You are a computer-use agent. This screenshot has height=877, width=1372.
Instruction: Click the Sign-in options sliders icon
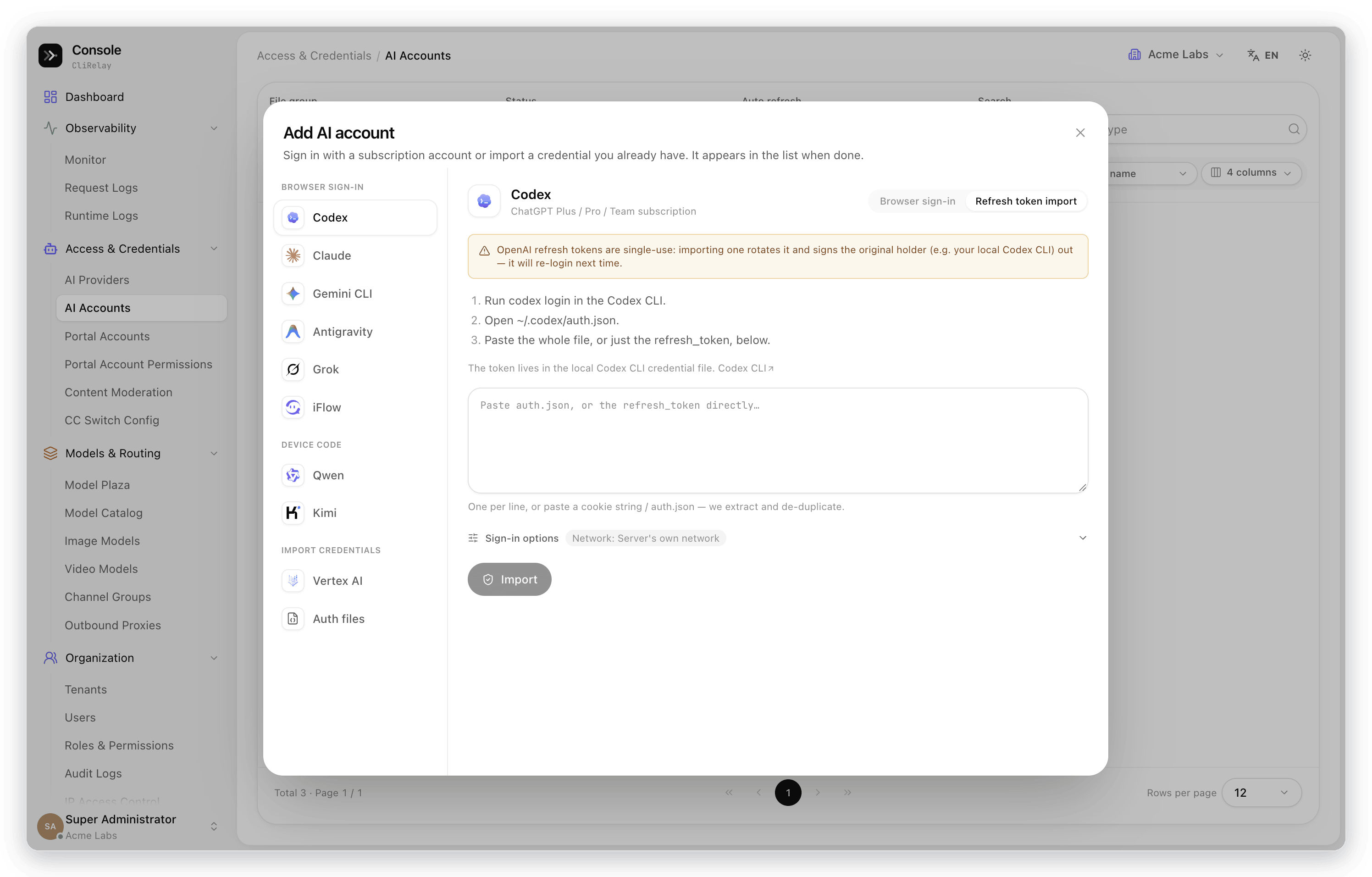tap(473, 538)
